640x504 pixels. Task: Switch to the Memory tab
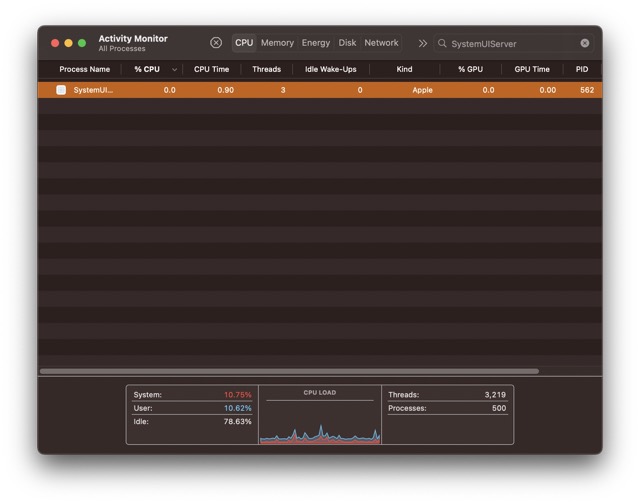pyautogui.click(x=277, y=43)
